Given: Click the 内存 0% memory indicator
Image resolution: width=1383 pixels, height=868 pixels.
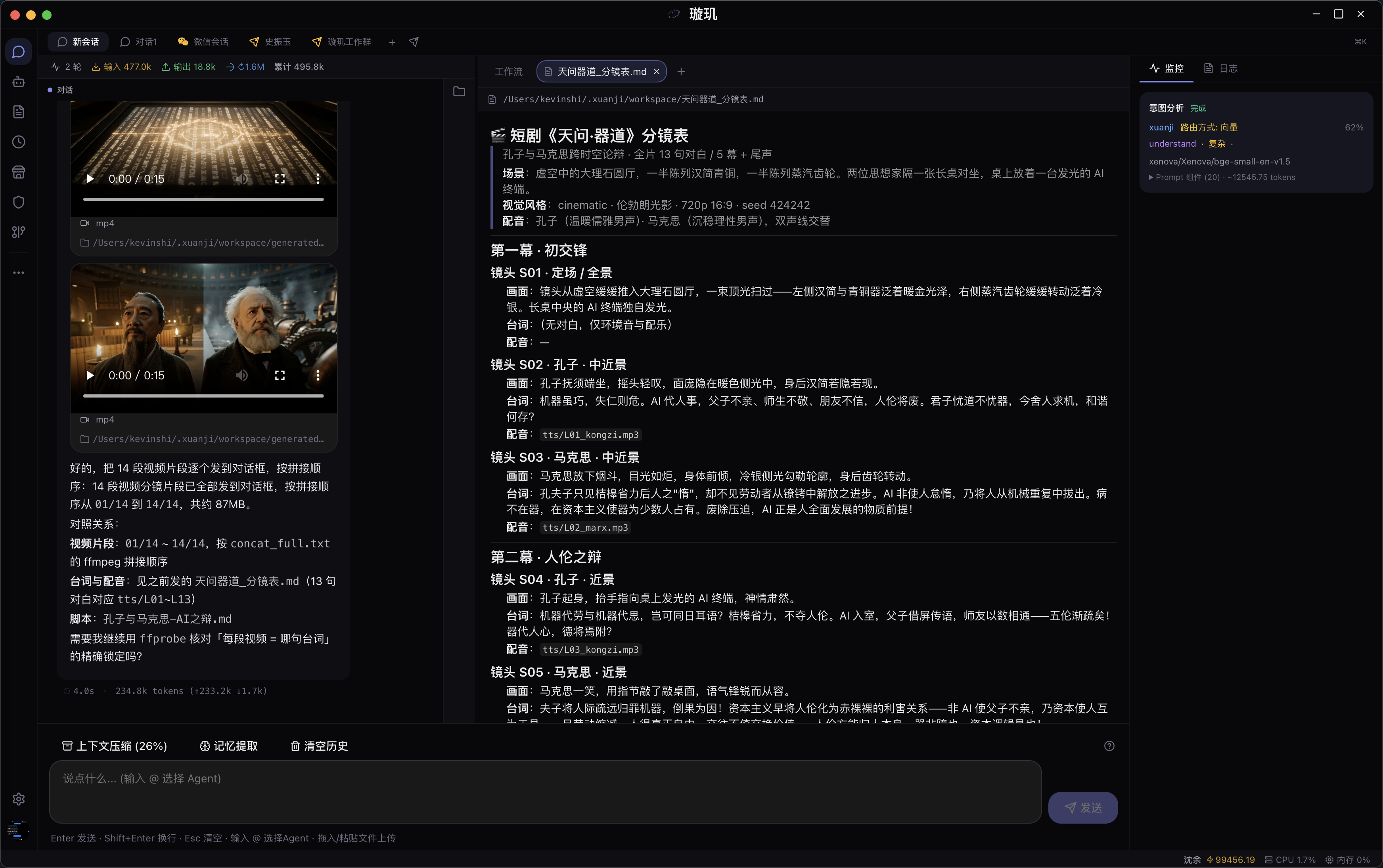Looking at the screenshot, I should pos(1347,859).
